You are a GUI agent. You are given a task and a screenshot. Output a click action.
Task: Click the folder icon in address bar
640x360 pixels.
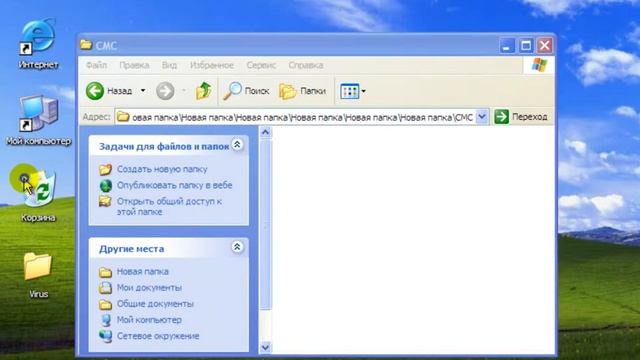click(x=123, y=117)
